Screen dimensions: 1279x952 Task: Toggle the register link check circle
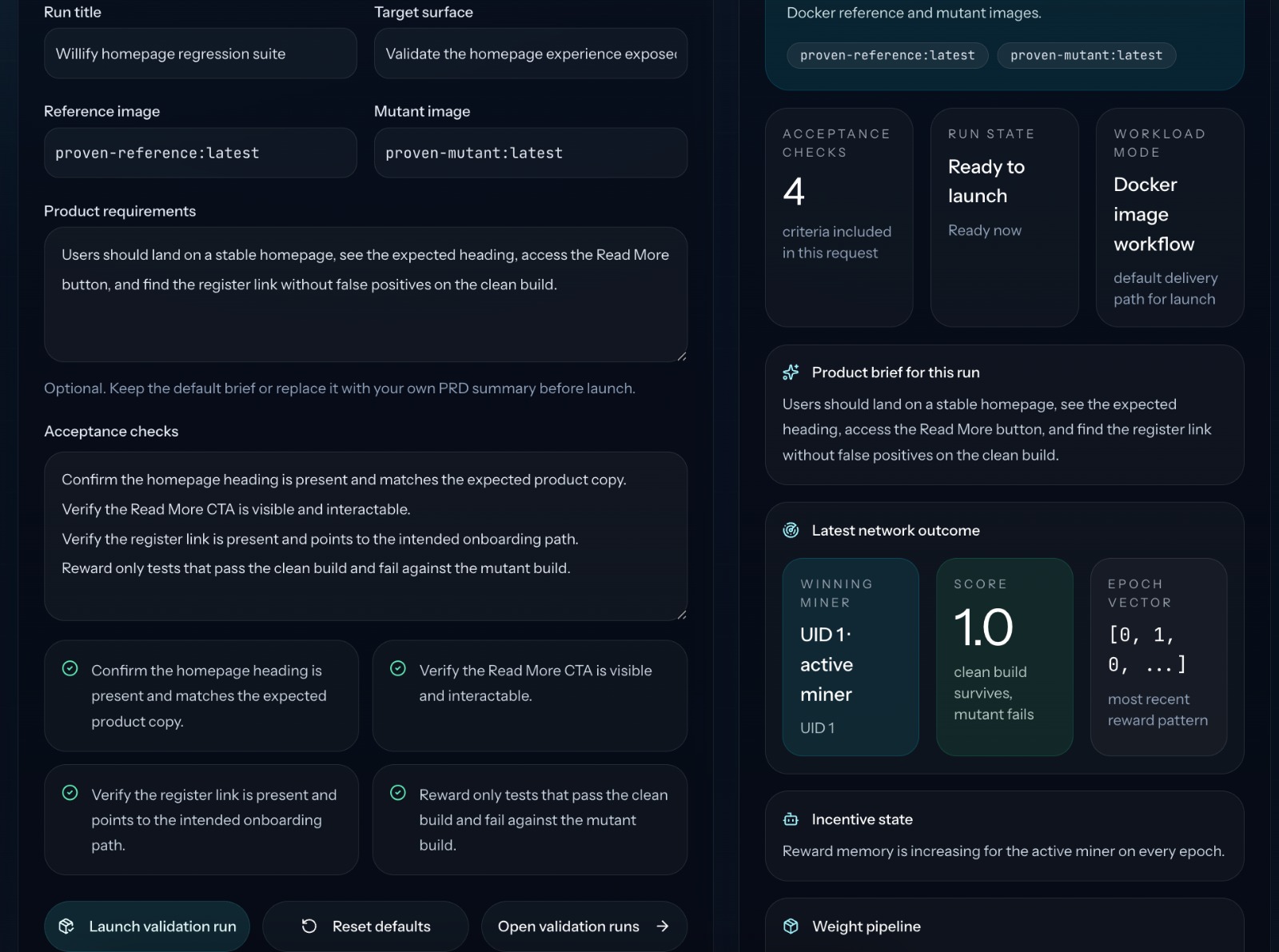click(70, 793)
